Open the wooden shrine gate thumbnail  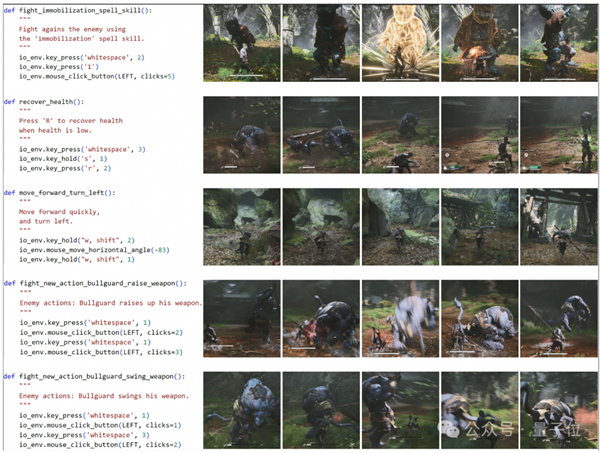pyautogui.click(x=559, y=227)
